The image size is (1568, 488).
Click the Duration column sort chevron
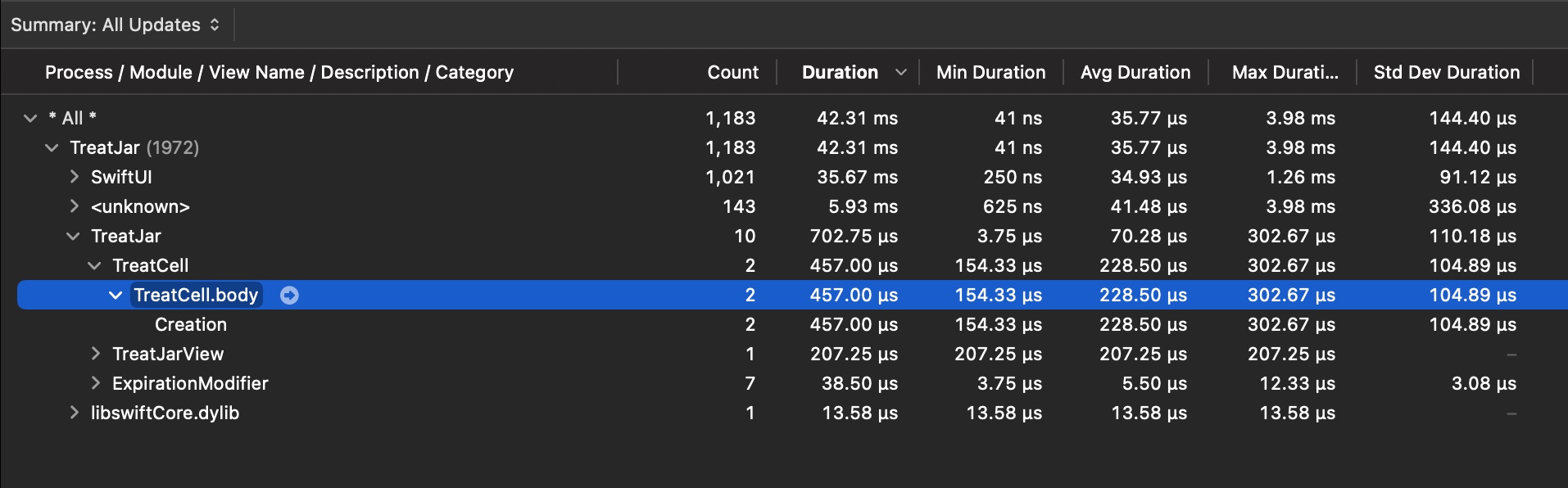pos(900,72)
